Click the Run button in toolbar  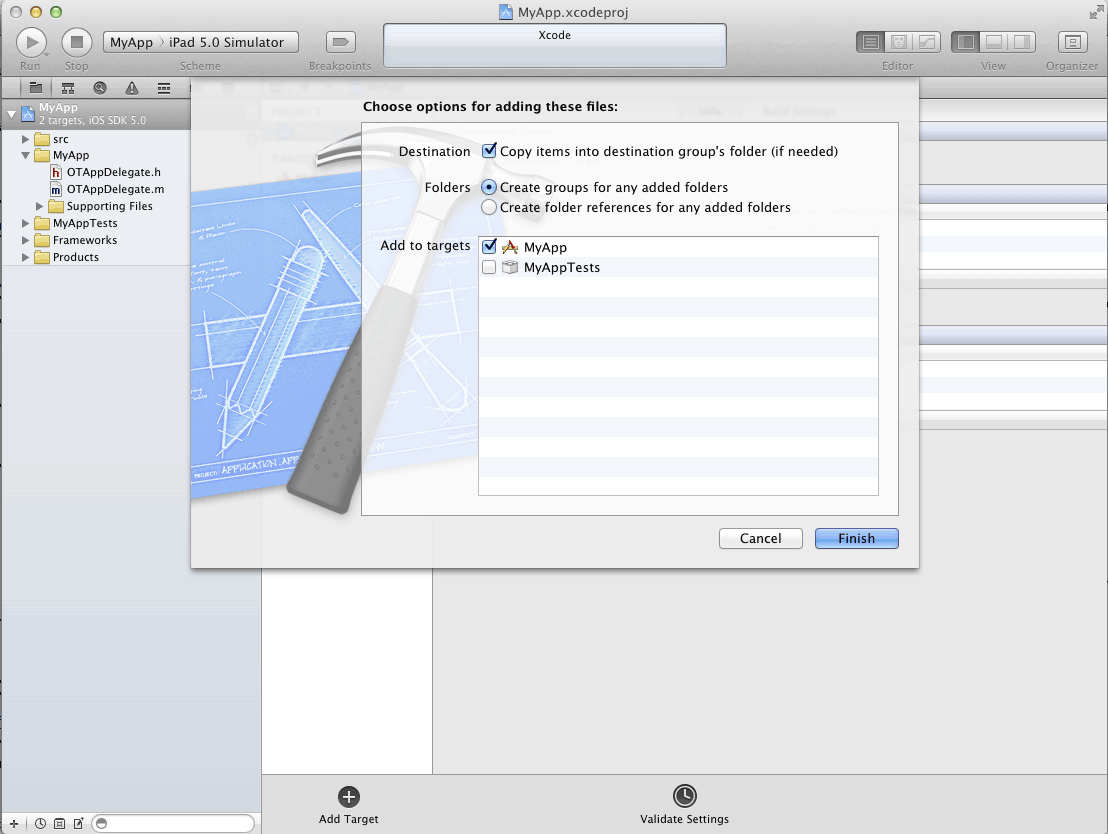[31, 42]
